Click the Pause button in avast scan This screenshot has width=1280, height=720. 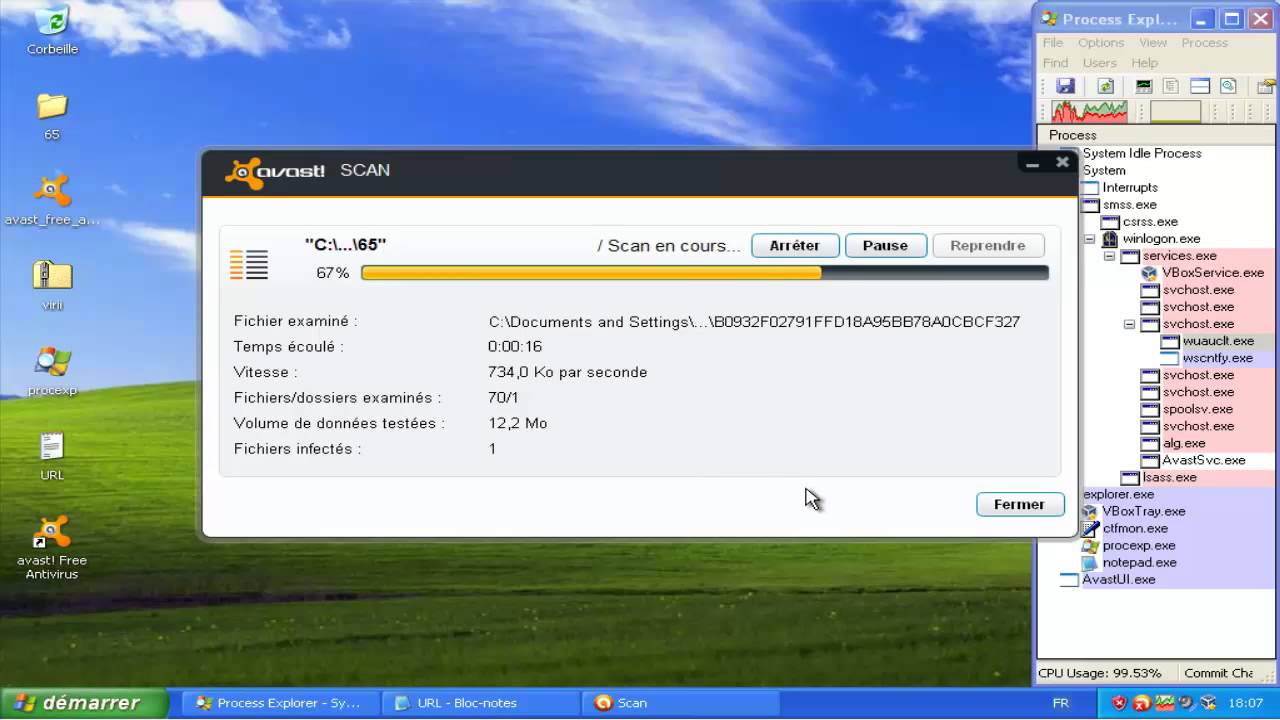(x=885, y=246)
